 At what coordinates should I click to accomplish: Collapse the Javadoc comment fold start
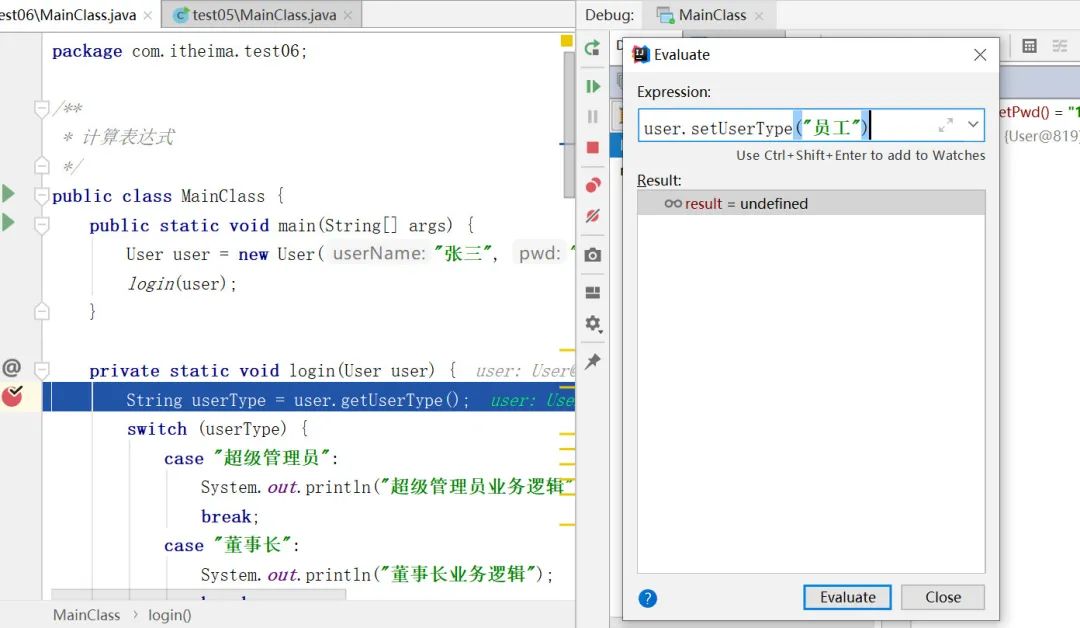click(41, 109)
